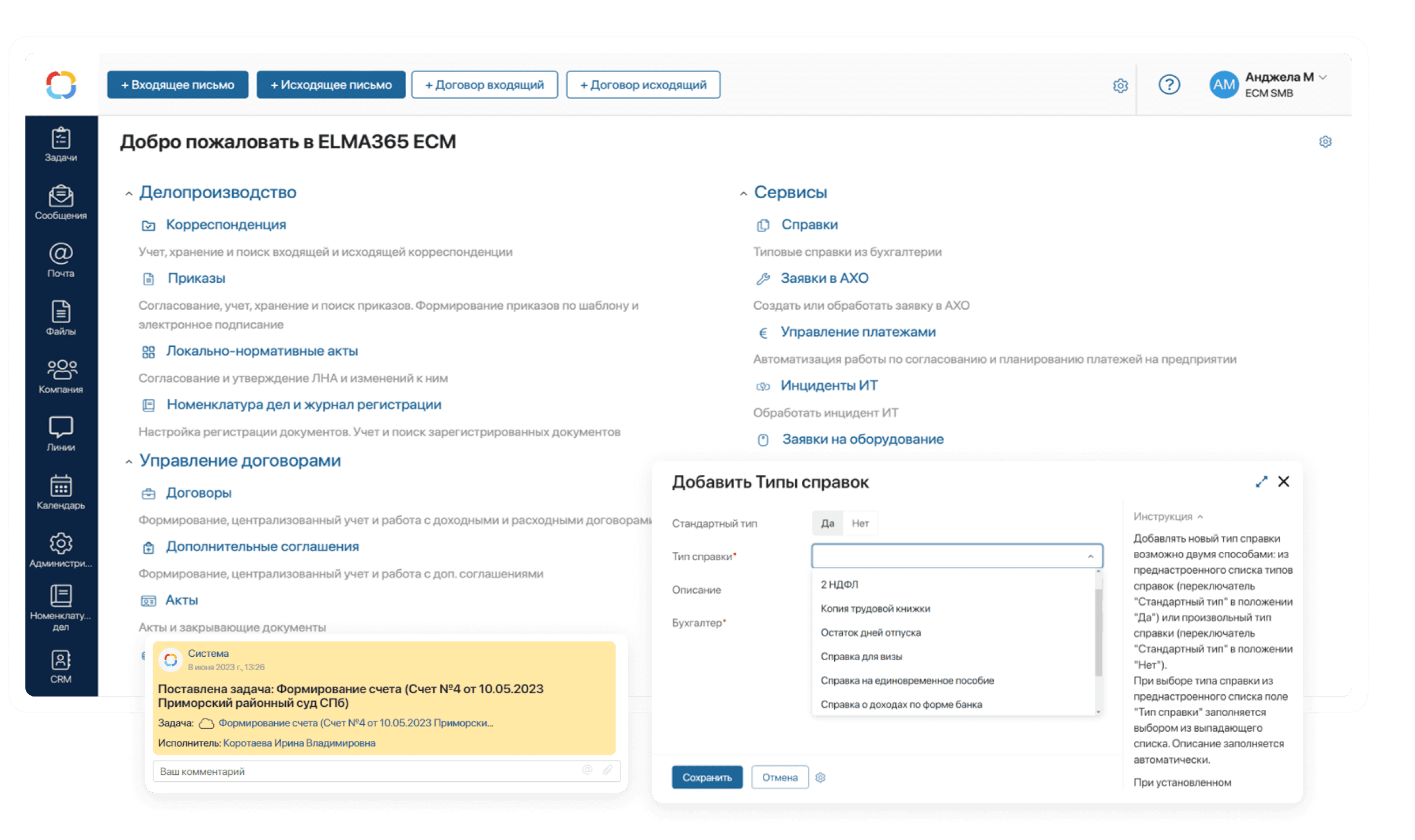
Task: Open the Администрирование sidebar section
Action: (60, 550)
